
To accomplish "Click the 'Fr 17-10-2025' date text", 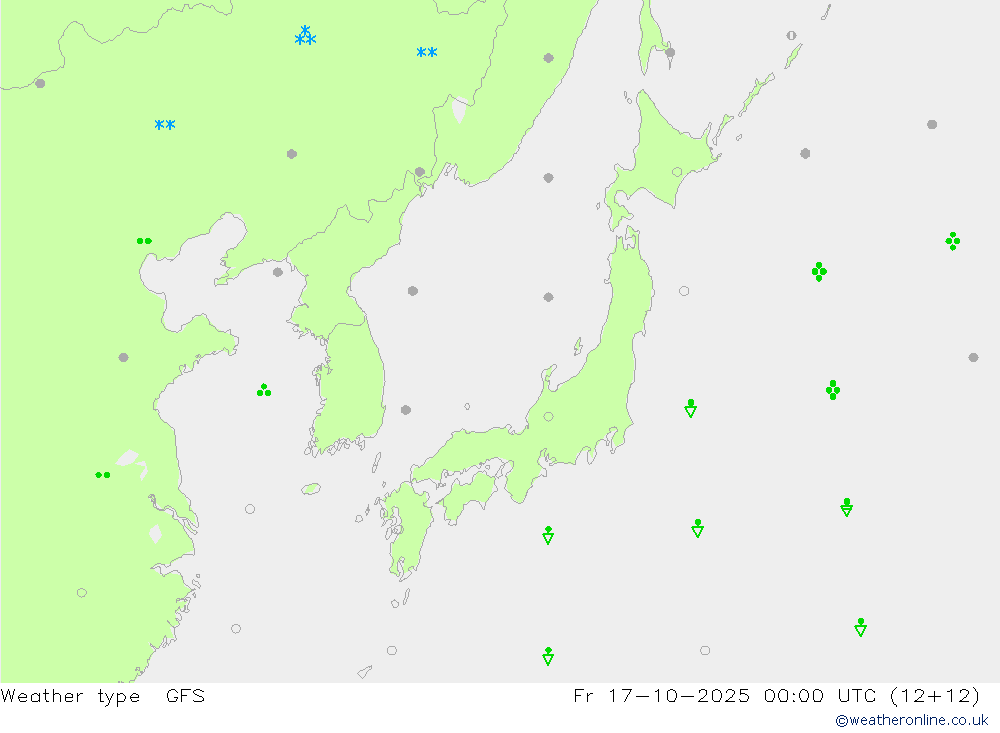I will coord(661,695).
